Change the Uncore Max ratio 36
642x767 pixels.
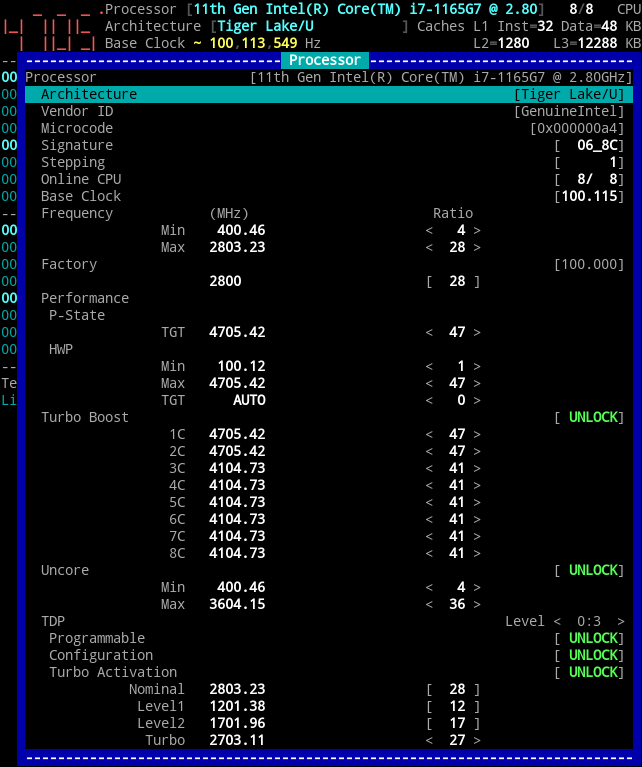(x=453, y=604)
